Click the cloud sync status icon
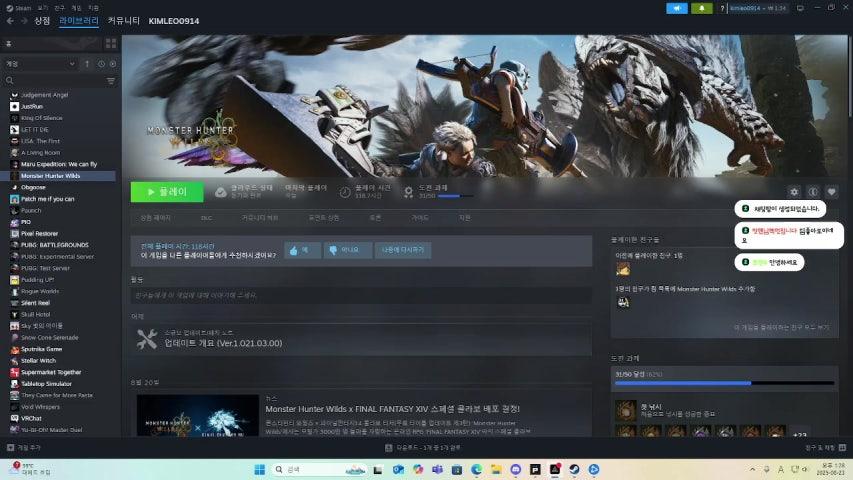Viewport: 853px width, 480px height. (x=220, y=192)
